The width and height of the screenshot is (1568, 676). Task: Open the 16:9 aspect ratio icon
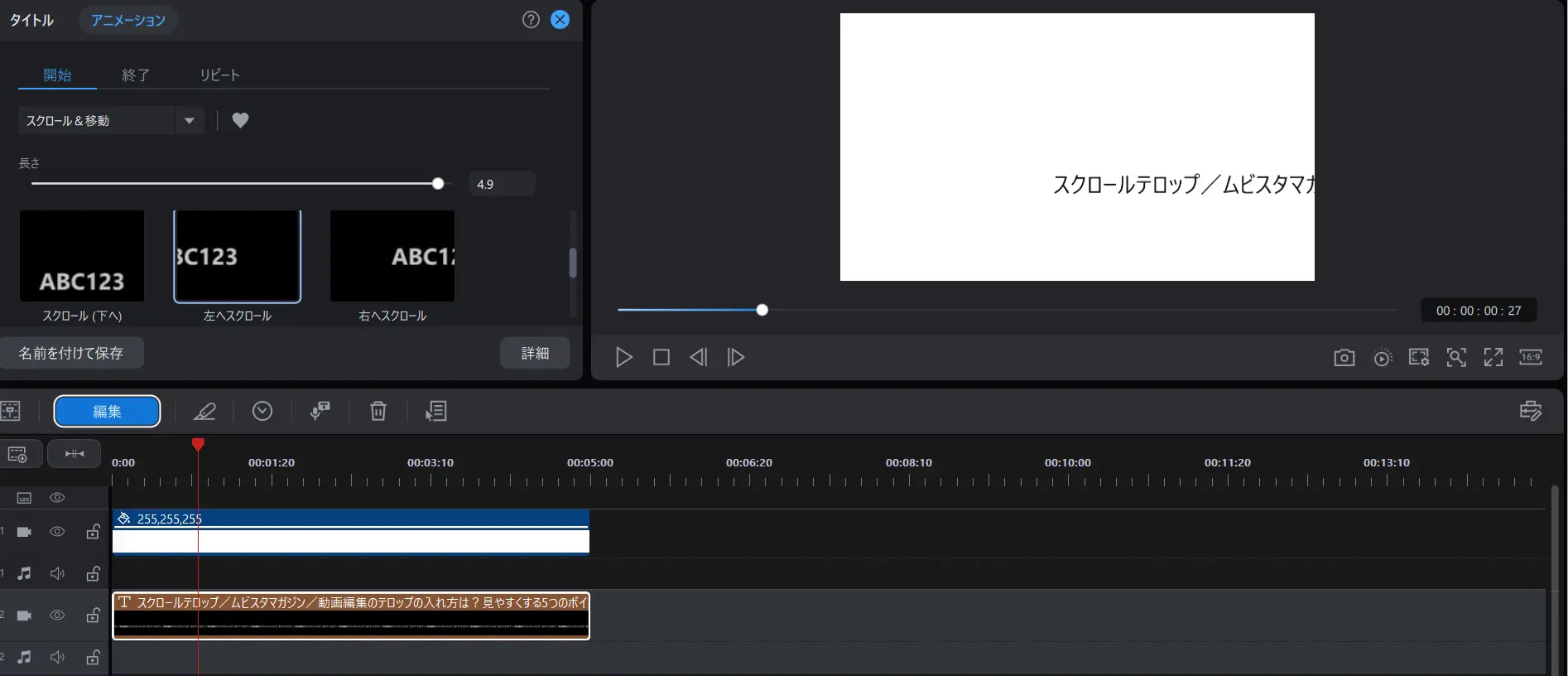pyautogui.click(x=1531, y=357)
